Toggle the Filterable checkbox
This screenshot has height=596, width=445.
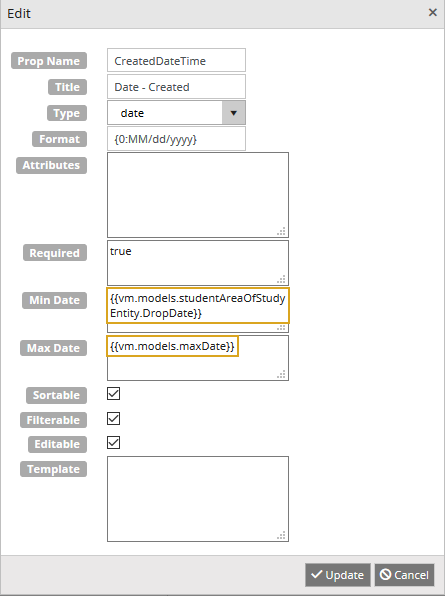(114, 418)
